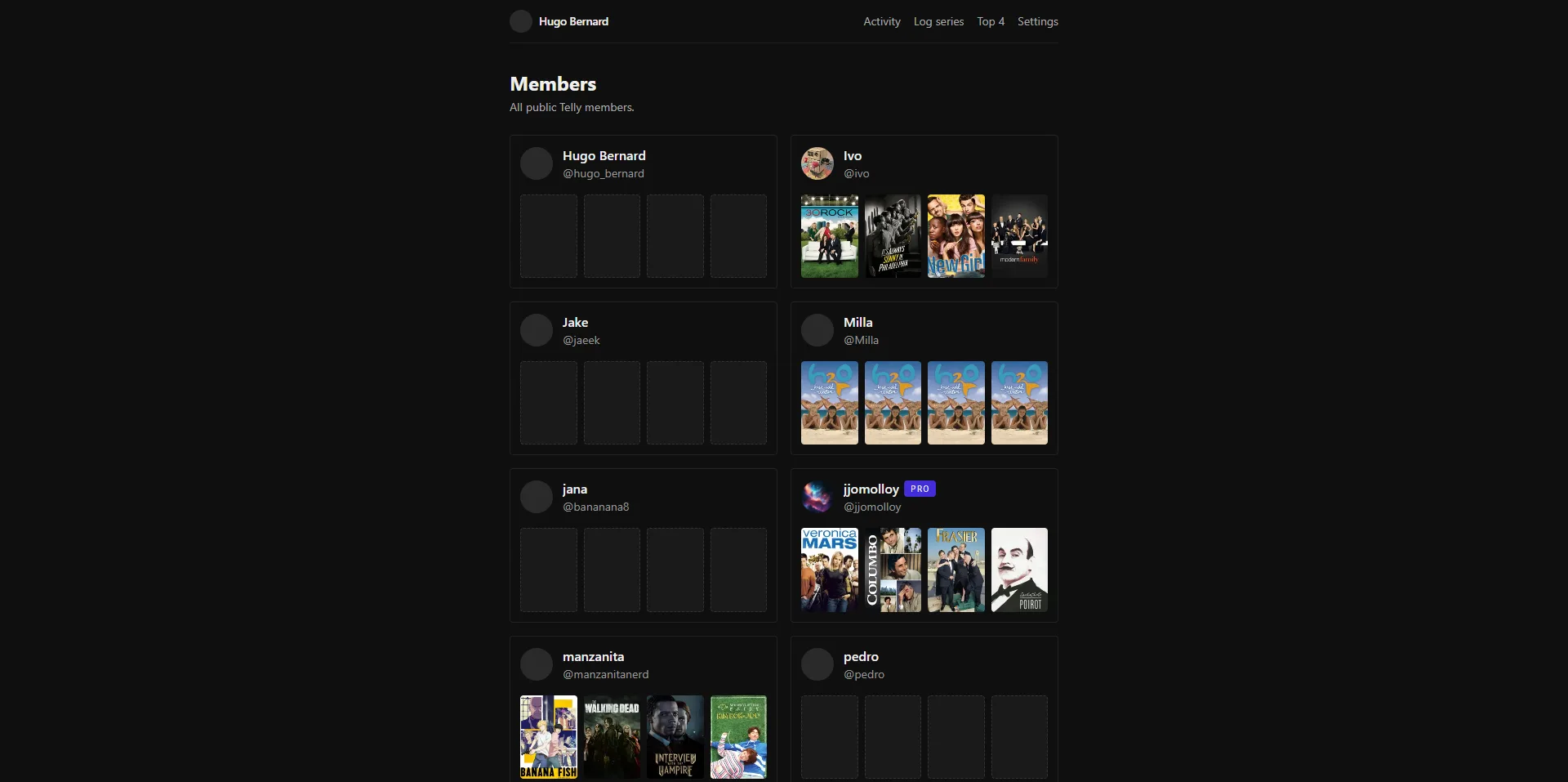
Task: Click the Members page heading
Action: [x=553, y=84]
